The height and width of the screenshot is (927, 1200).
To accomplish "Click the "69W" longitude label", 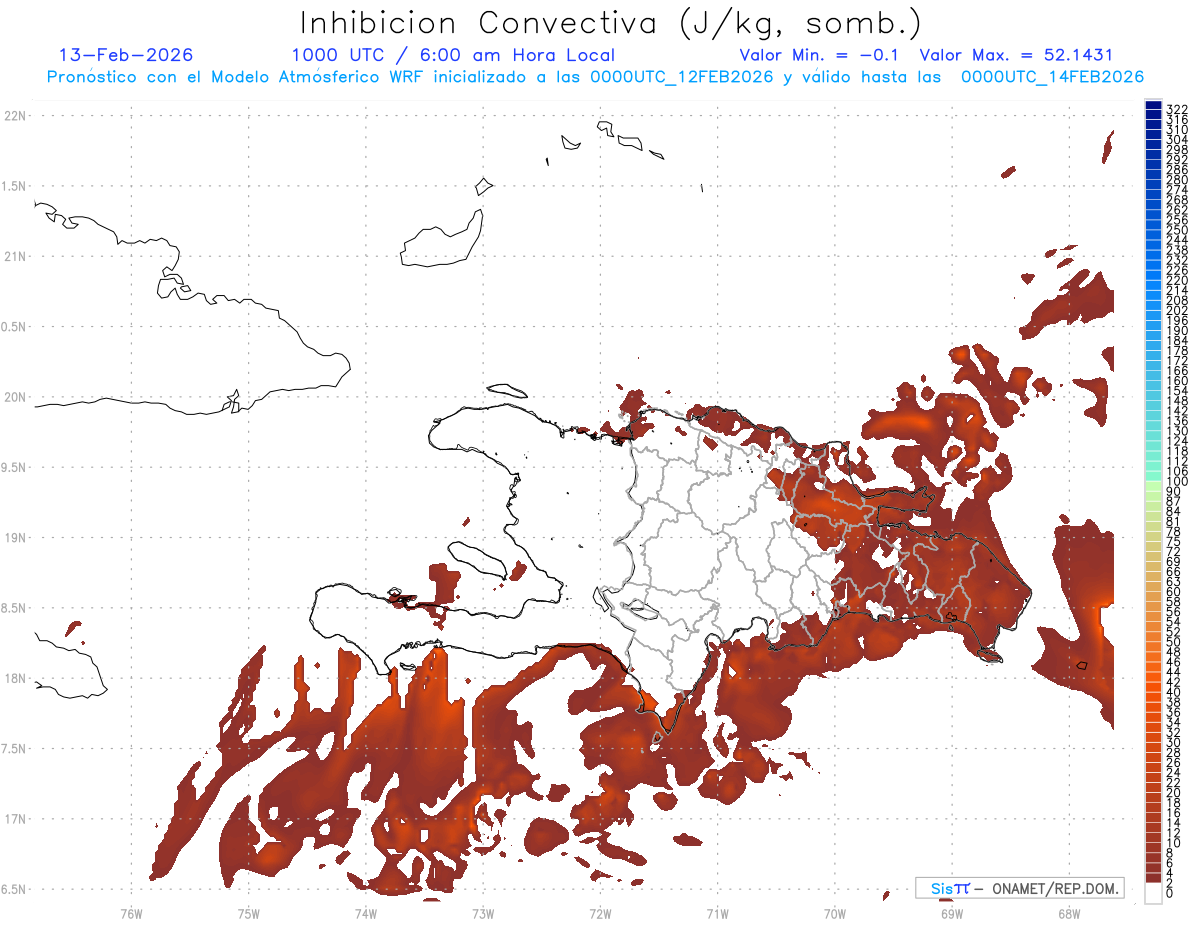I will coord(951,913).
